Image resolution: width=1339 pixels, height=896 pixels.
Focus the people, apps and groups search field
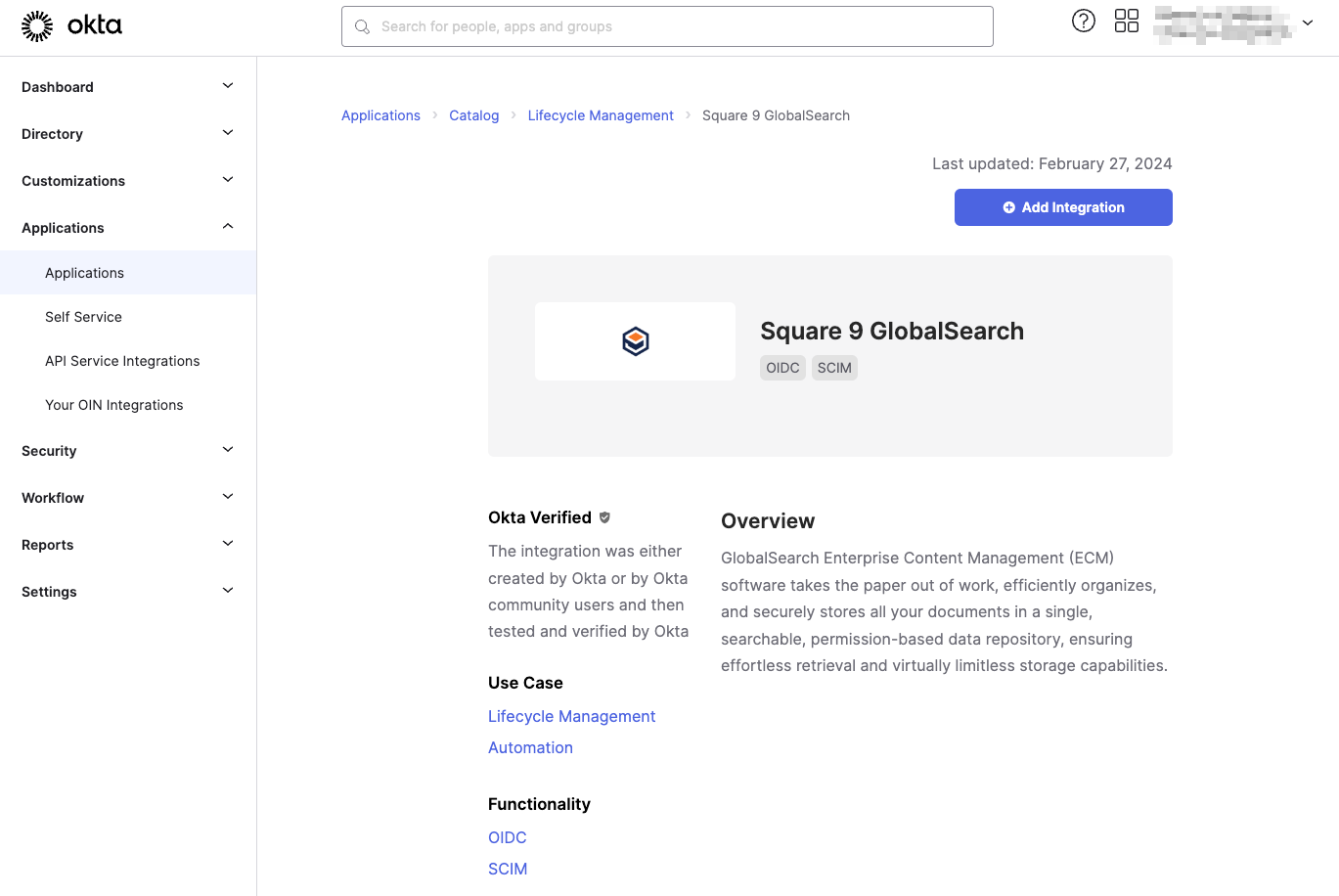click(667, 26)
